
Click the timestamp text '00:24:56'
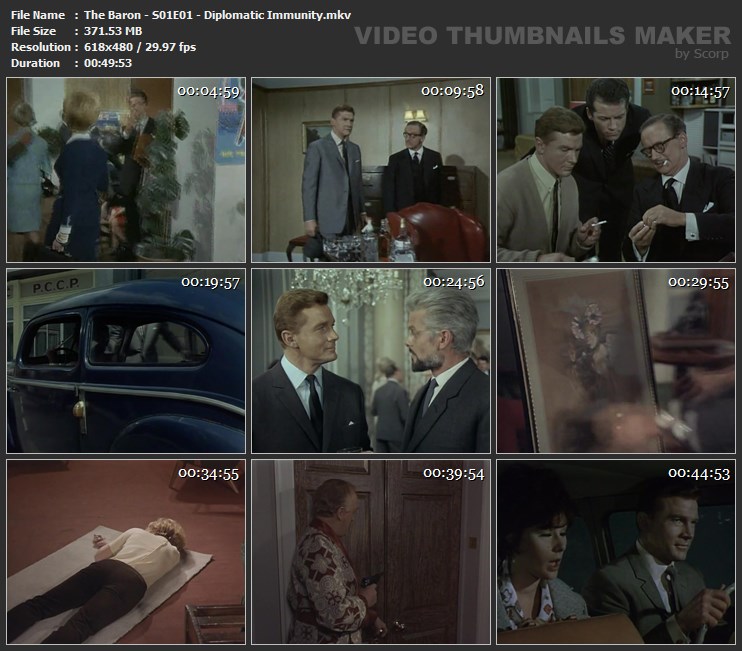click(453, 282)
